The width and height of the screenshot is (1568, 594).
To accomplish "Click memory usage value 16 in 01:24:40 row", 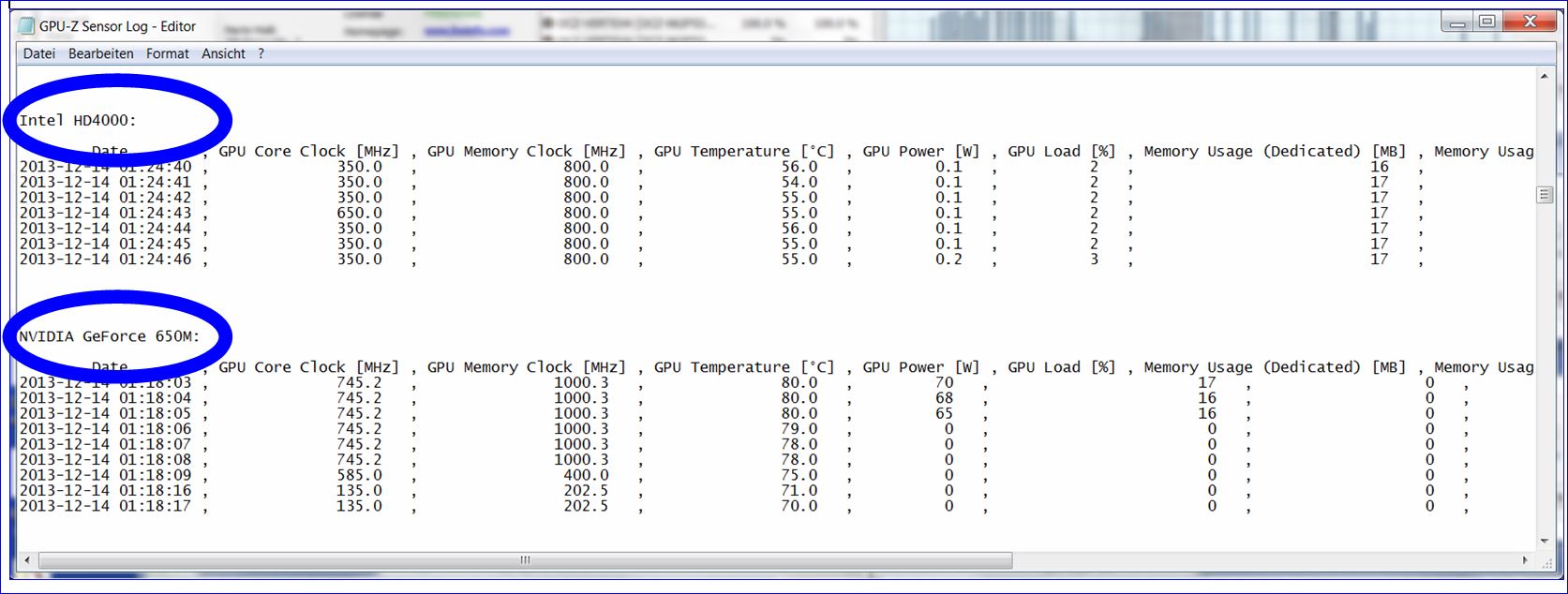I will [x=1380, y=167].
